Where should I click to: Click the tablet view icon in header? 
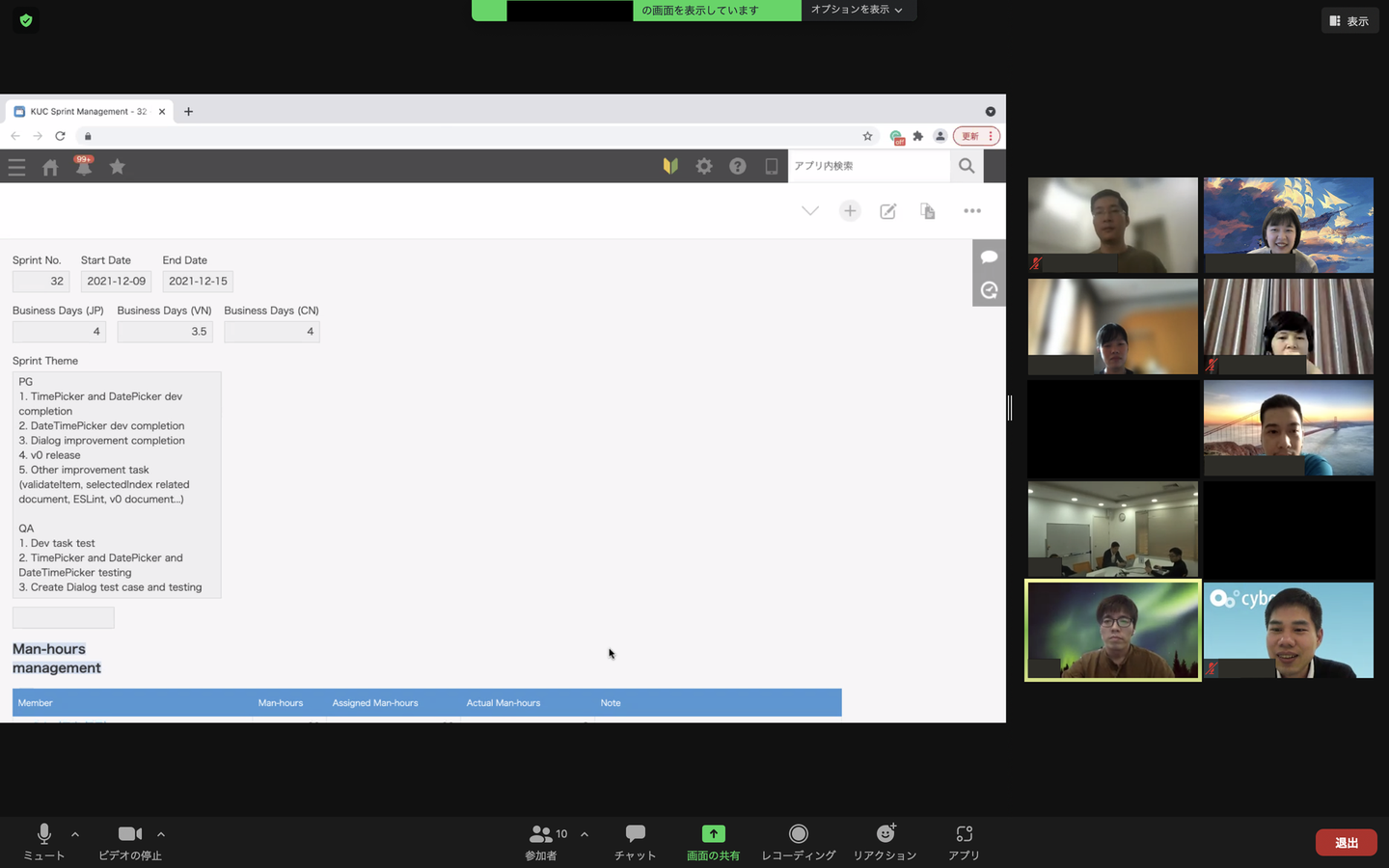(x=772, y=166)
